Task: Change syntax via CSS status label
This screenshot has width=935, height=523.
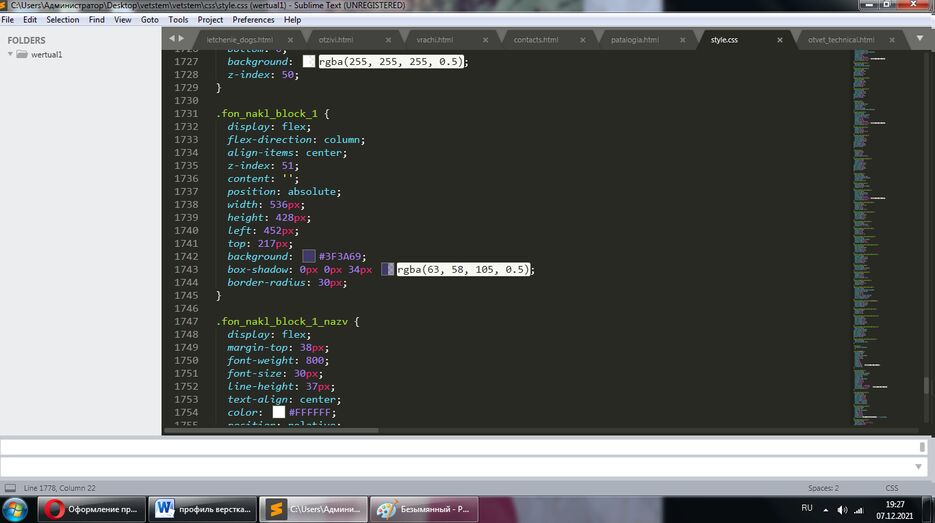Action: [x=891, y=488]
